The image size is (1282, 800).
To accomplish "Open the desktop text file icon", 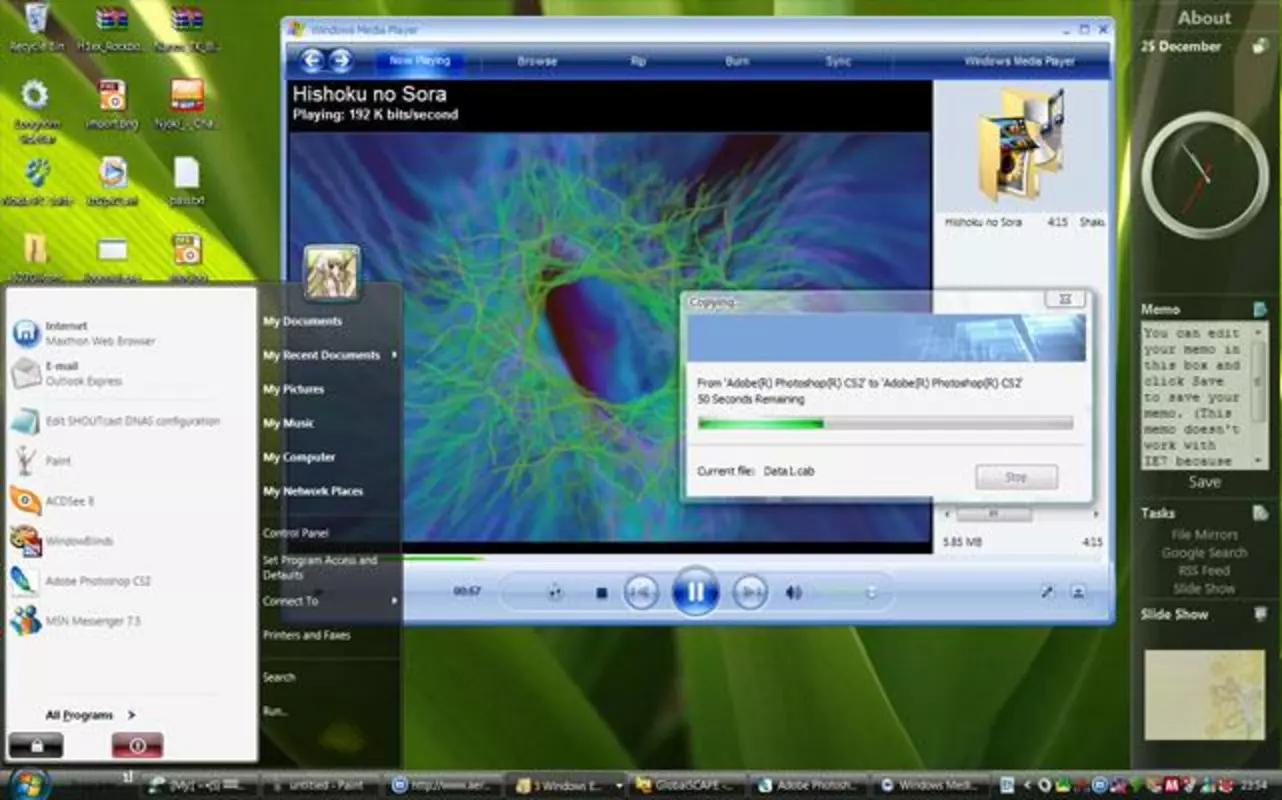I will [187, 180].
